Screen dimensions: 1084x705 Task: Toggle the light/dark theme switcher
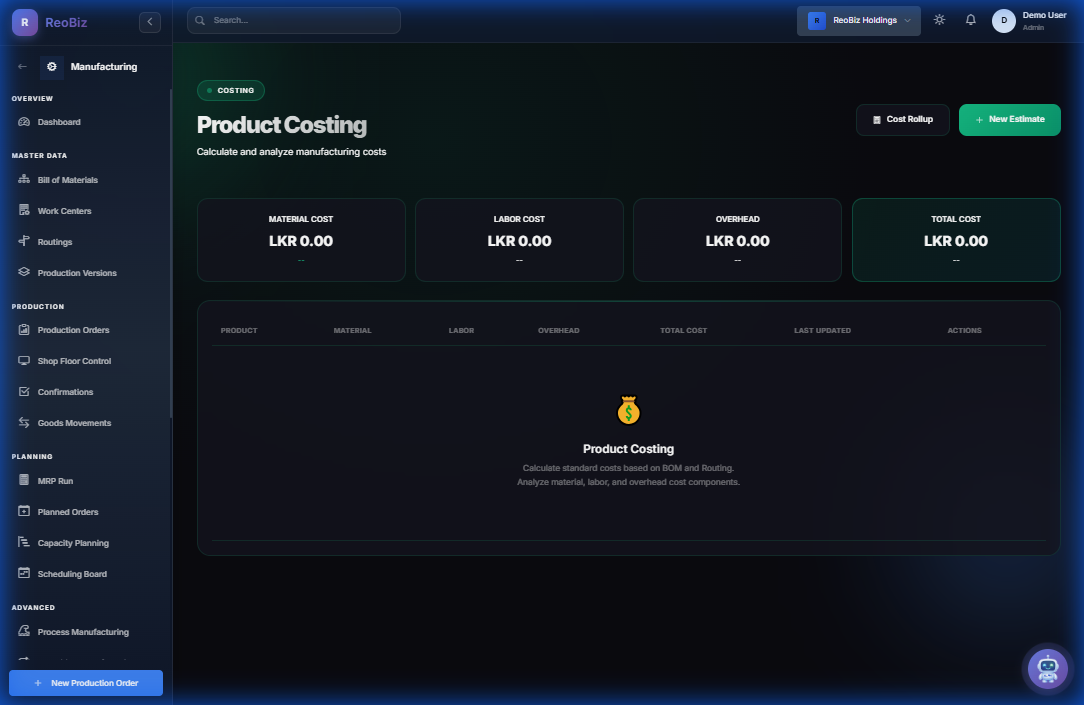[938, 19]
